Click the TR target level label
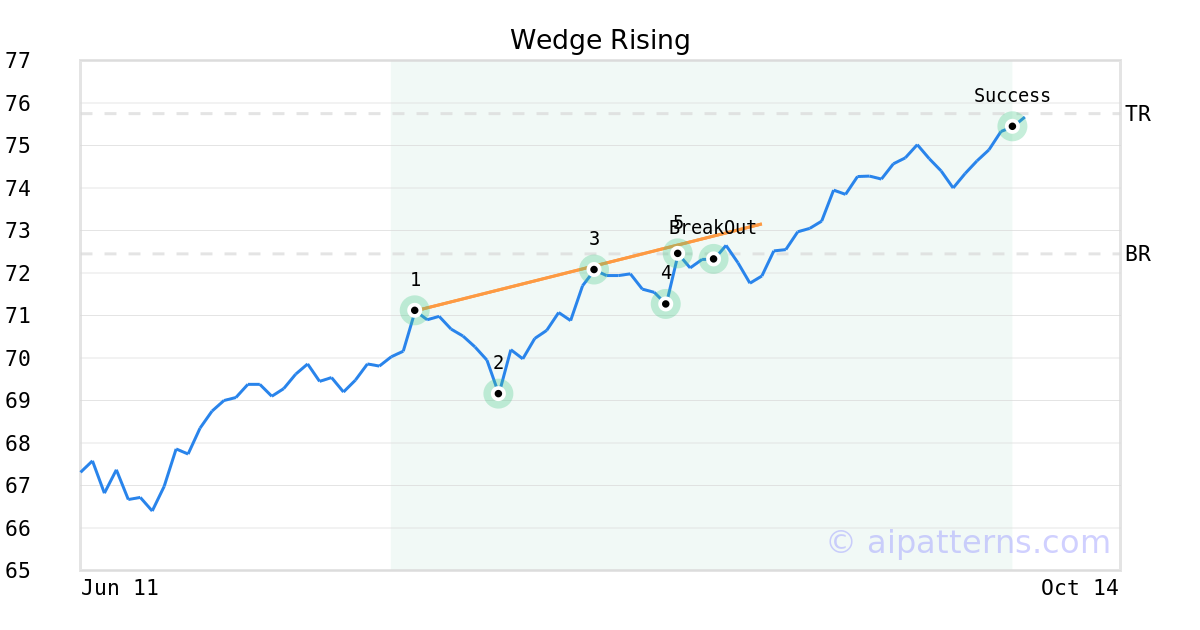1200x630 pixels. pos(1138,114)
